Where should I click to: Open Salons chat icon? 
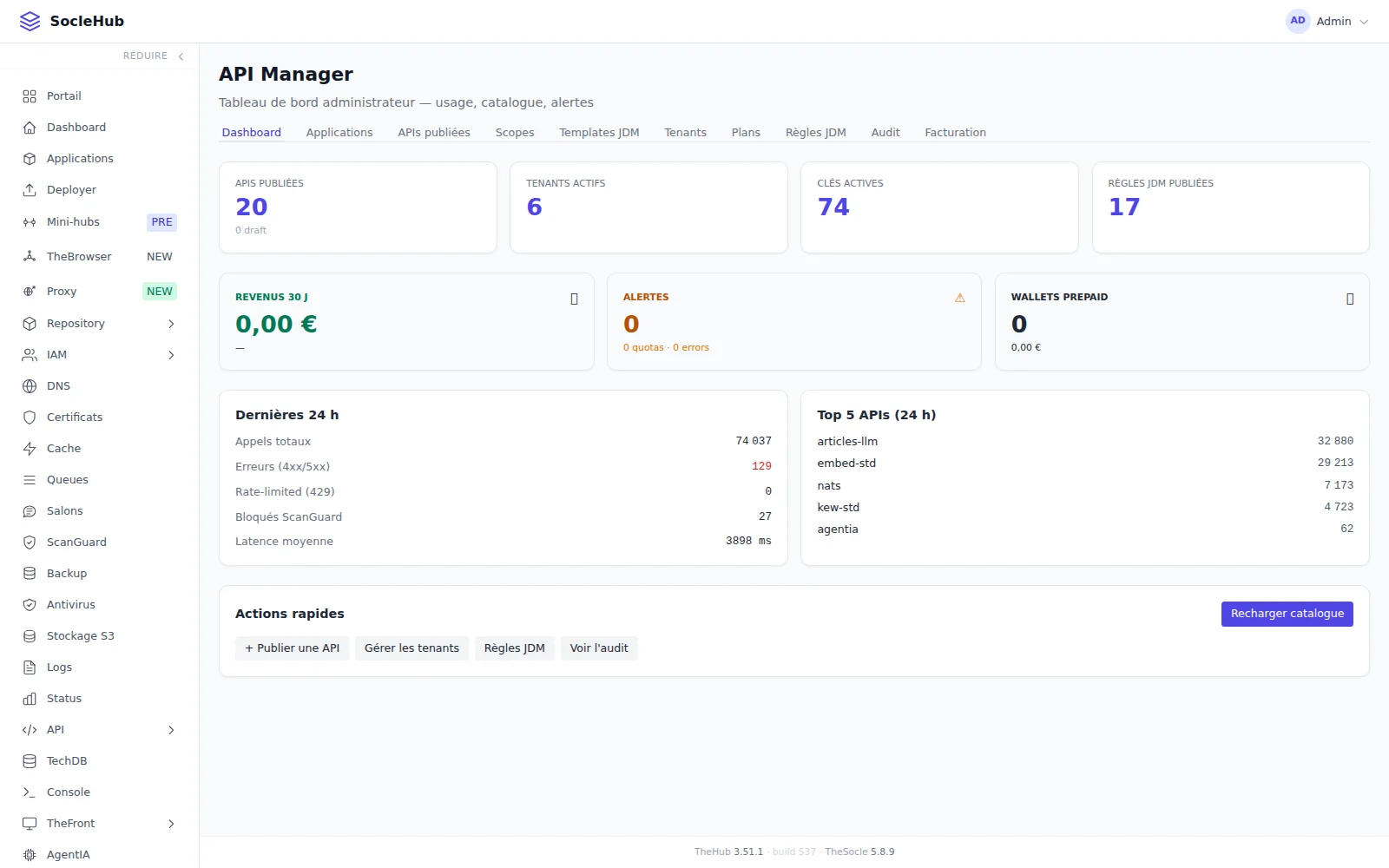pyautogui.click(x=30, y=511)
